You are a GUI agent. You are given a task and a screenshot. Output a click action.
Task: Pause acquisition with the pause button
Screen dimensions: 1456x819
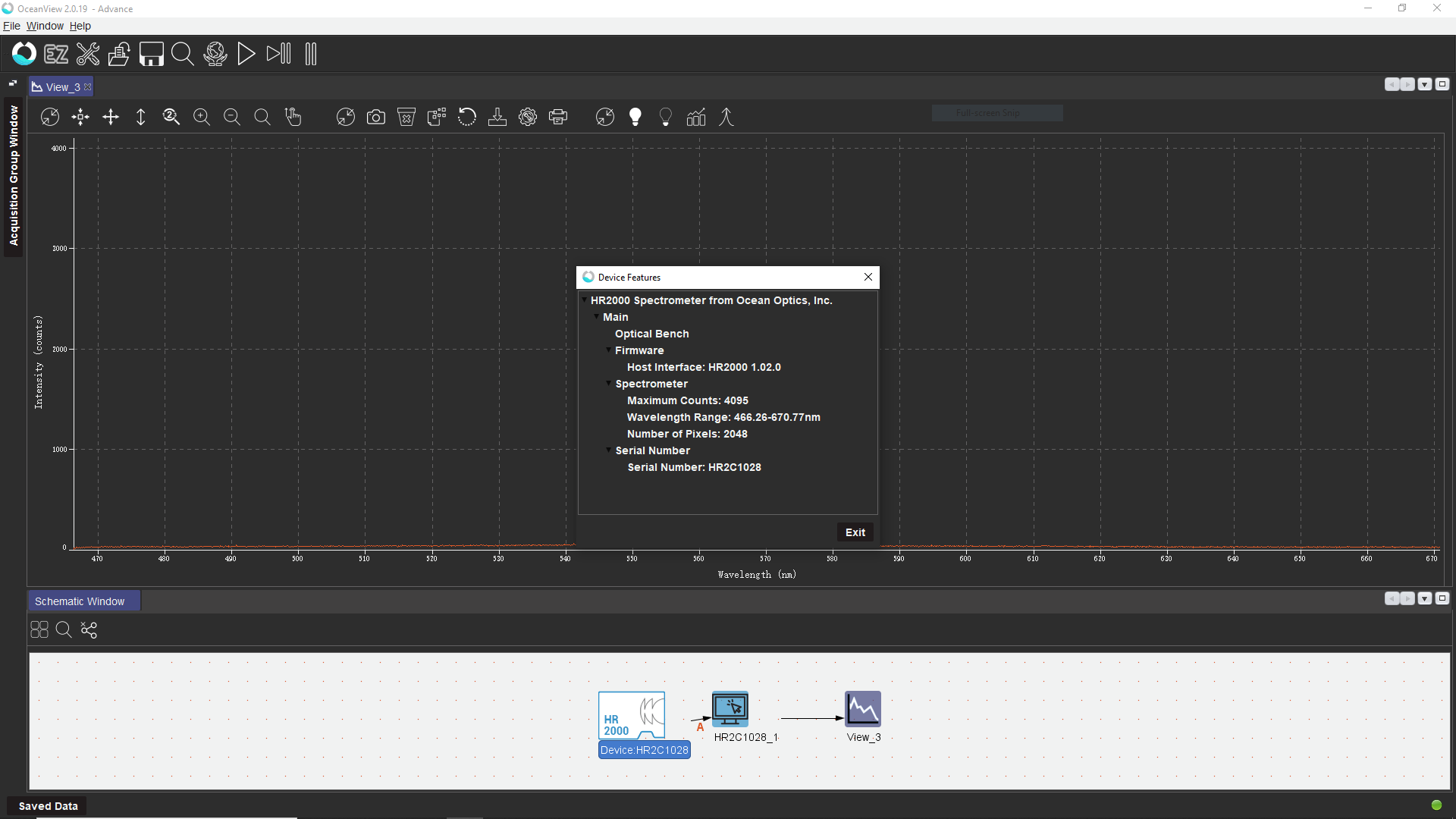coord(310,54)
